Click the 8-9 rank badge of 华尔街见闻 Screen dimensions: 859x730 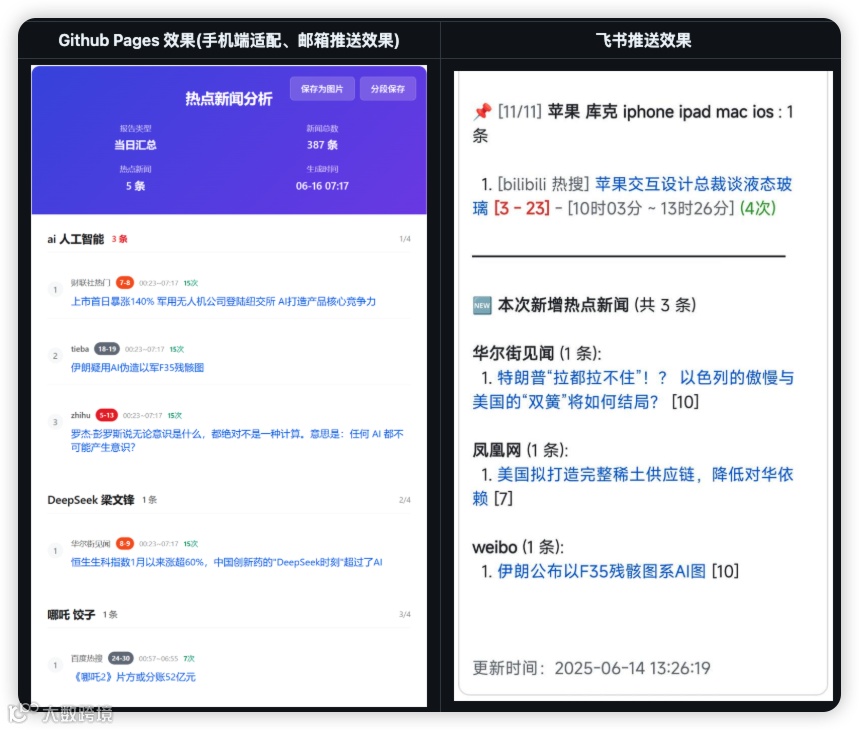tap(125, 543)
